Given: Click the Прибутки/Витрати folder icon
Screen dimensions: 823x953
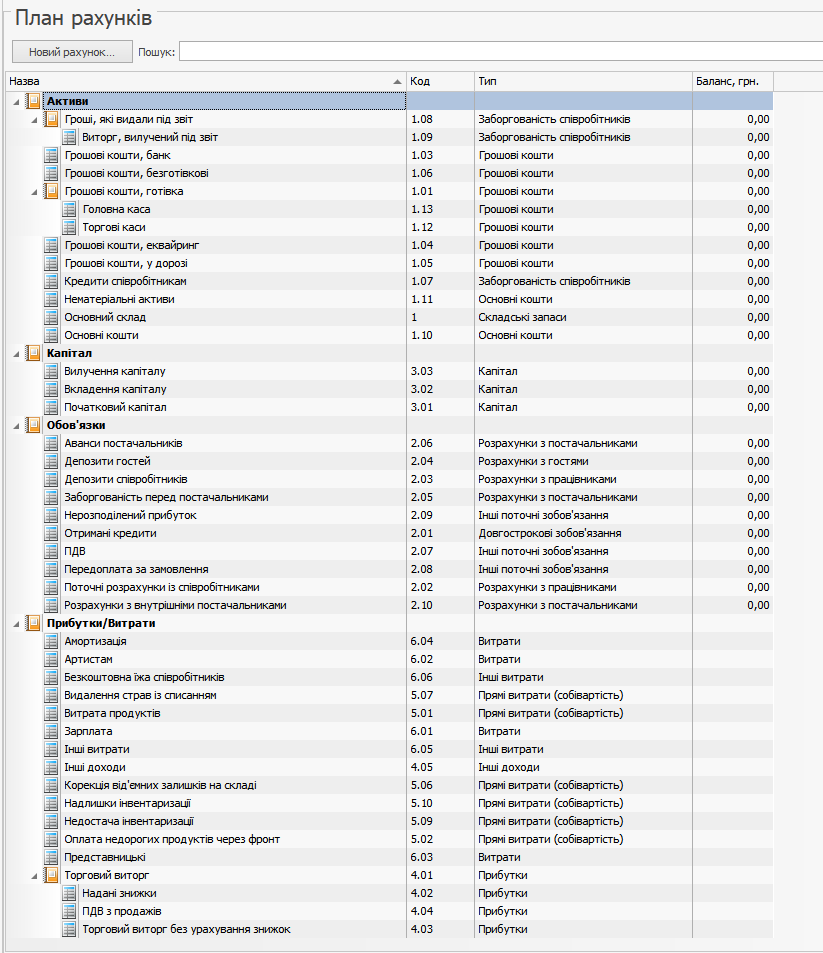Looking at the screenshot, I should tap(33, 623).
